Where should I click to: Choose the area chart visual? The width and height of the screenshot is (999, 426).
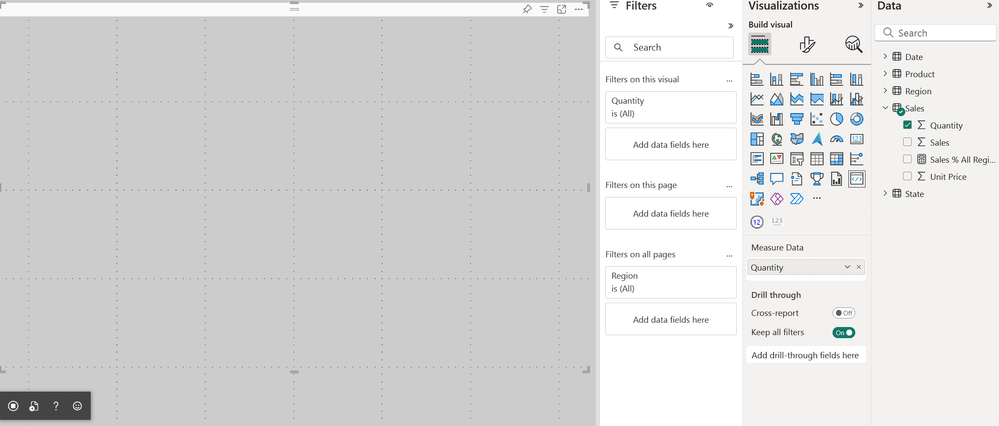(777, 99)
